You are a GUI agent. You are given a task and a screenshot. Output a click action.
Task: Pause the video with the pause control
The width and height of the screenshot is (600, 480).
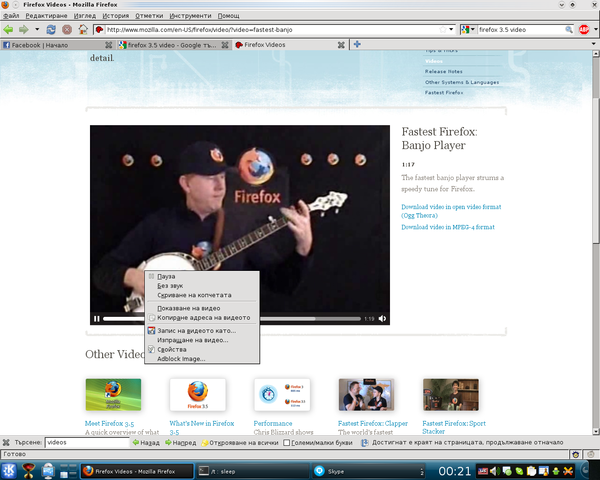96,318
